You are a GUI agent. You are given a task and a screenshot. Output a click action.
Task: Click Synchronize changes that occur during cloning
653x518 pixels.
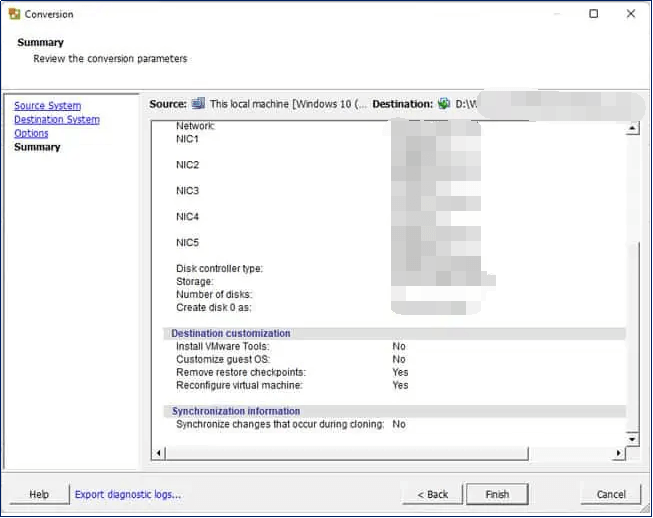[x=280, y=424]
